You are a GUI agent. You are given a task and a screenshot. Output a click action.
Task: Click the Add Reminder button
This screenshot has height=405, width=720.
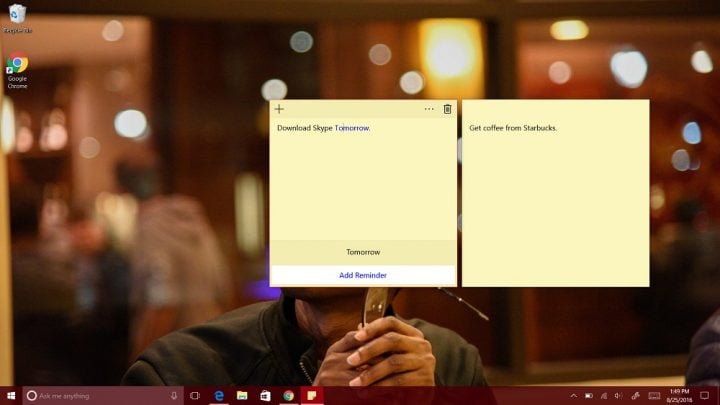coord(363,275)
